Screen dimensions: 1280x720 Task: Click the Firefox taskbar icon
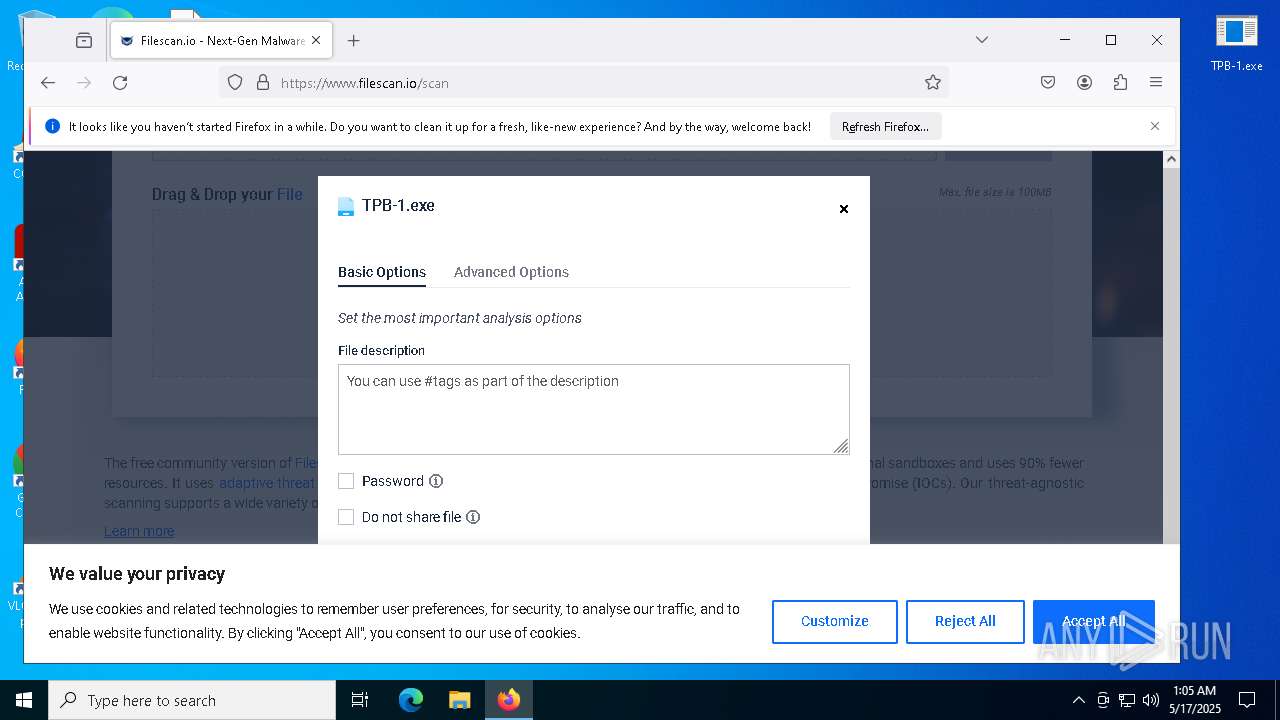[x=508, y=700]
